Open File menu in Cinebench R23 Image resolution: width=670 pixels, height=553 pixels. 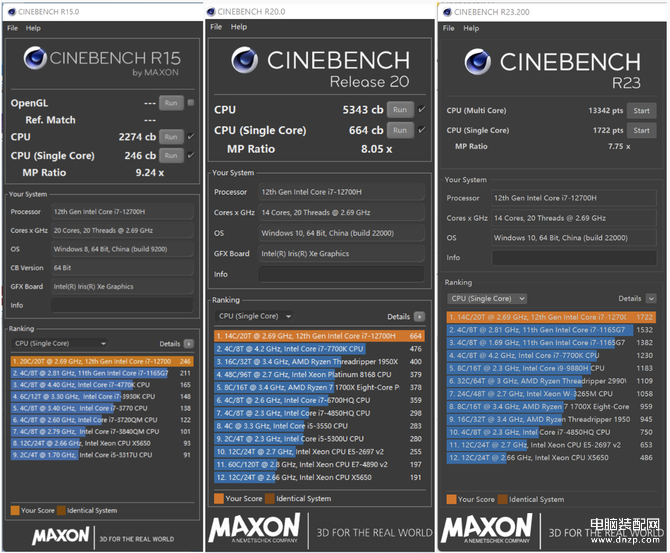449,28
